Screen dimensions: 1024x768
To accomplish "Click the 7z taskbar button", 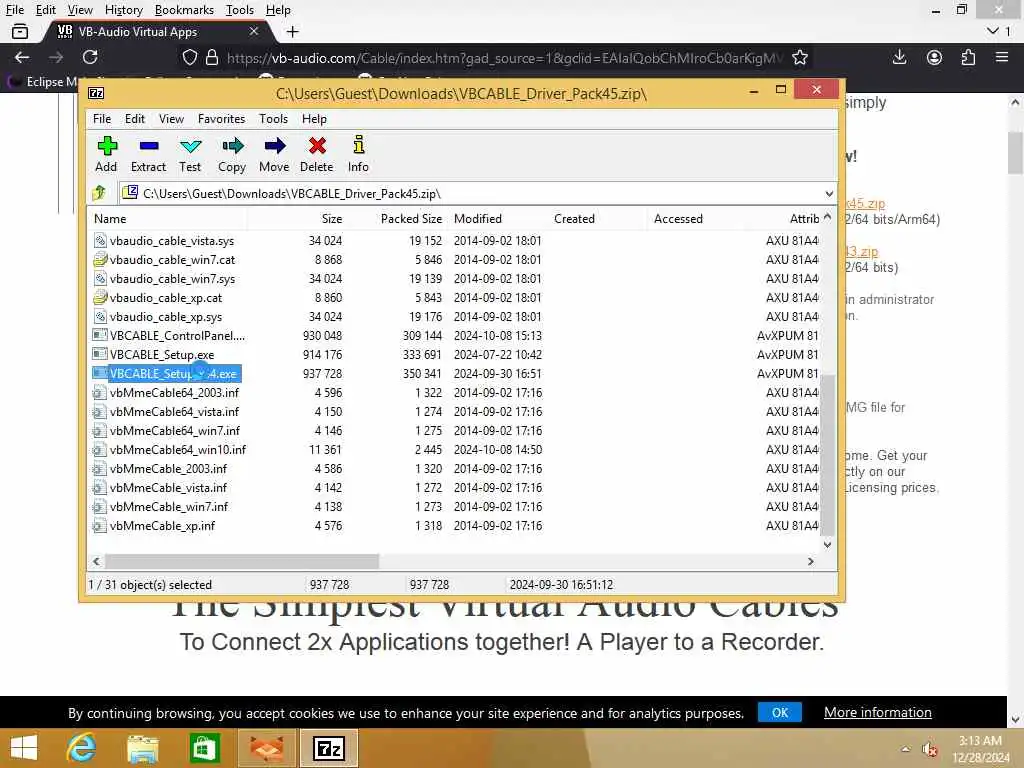I will coord(329,748).
